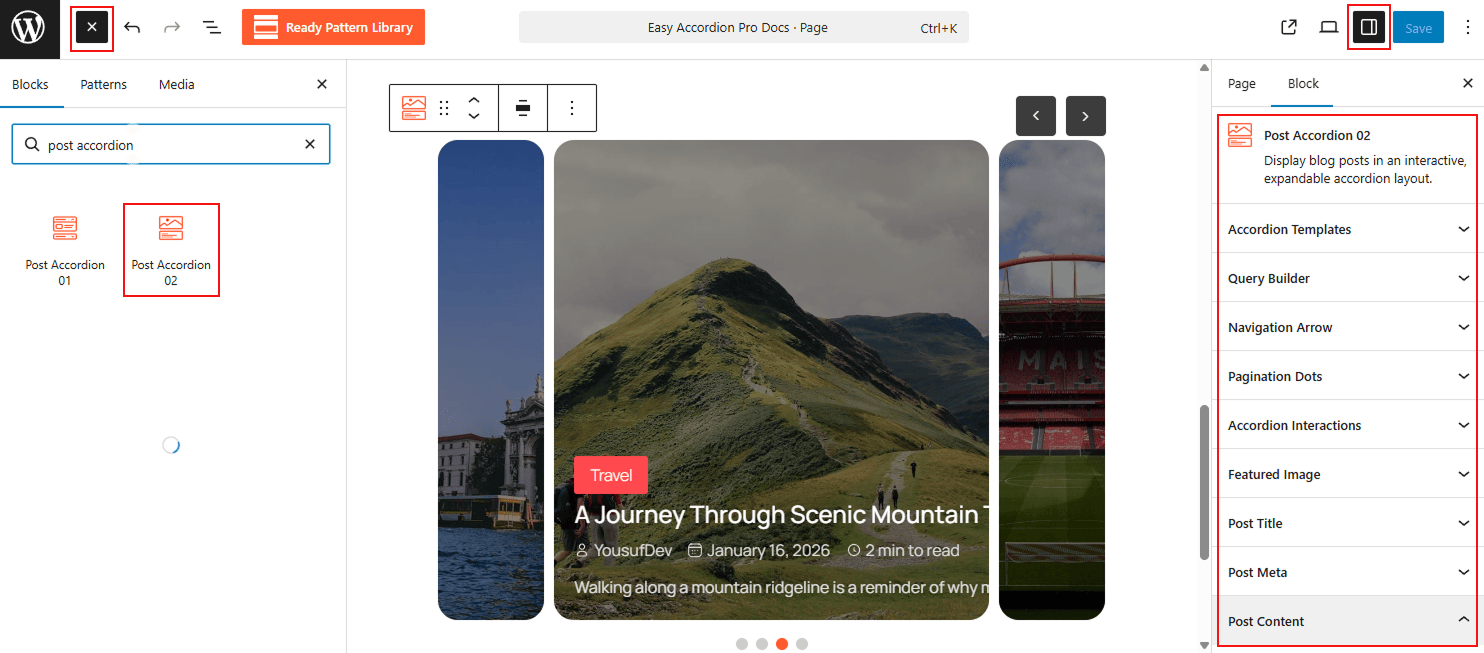Open page preview in new tab
Image resolution: width=1484 pixels, height=653 pixels.
pyautogui.click(x=1289, y=28)
